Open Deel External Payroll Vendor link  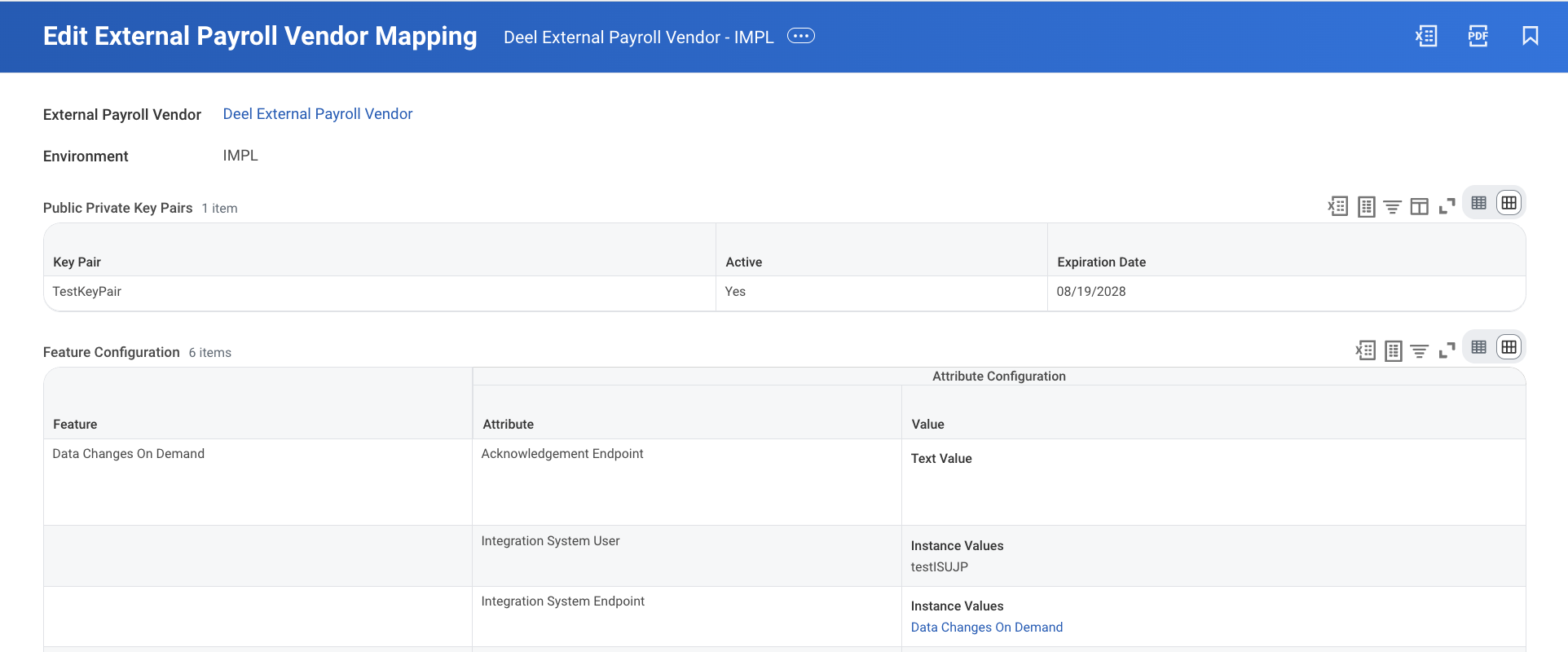[x=318, y=114]
